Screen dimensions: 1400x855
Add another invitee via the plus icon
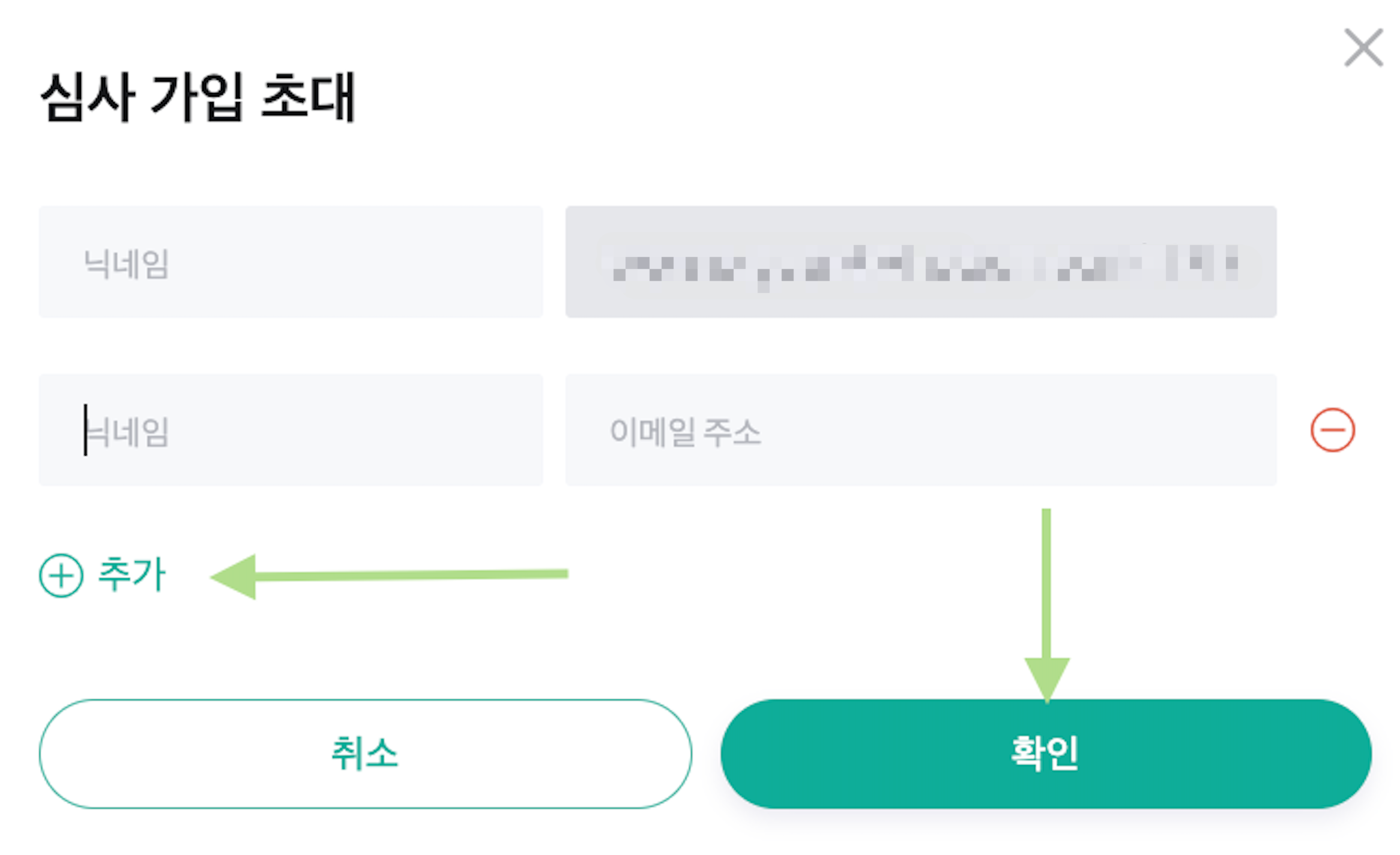[61, 575]
